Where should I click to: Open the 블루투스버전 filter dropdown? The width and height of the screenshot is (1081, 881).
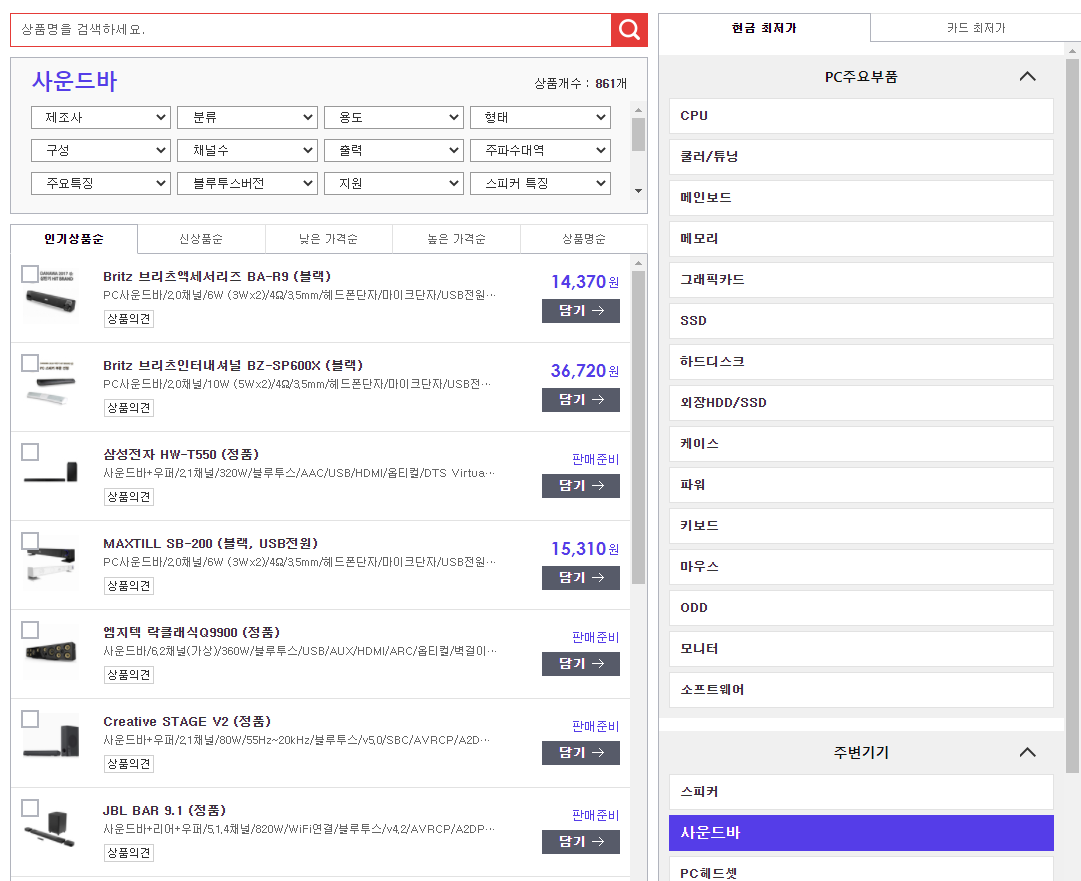click(247, 183)
